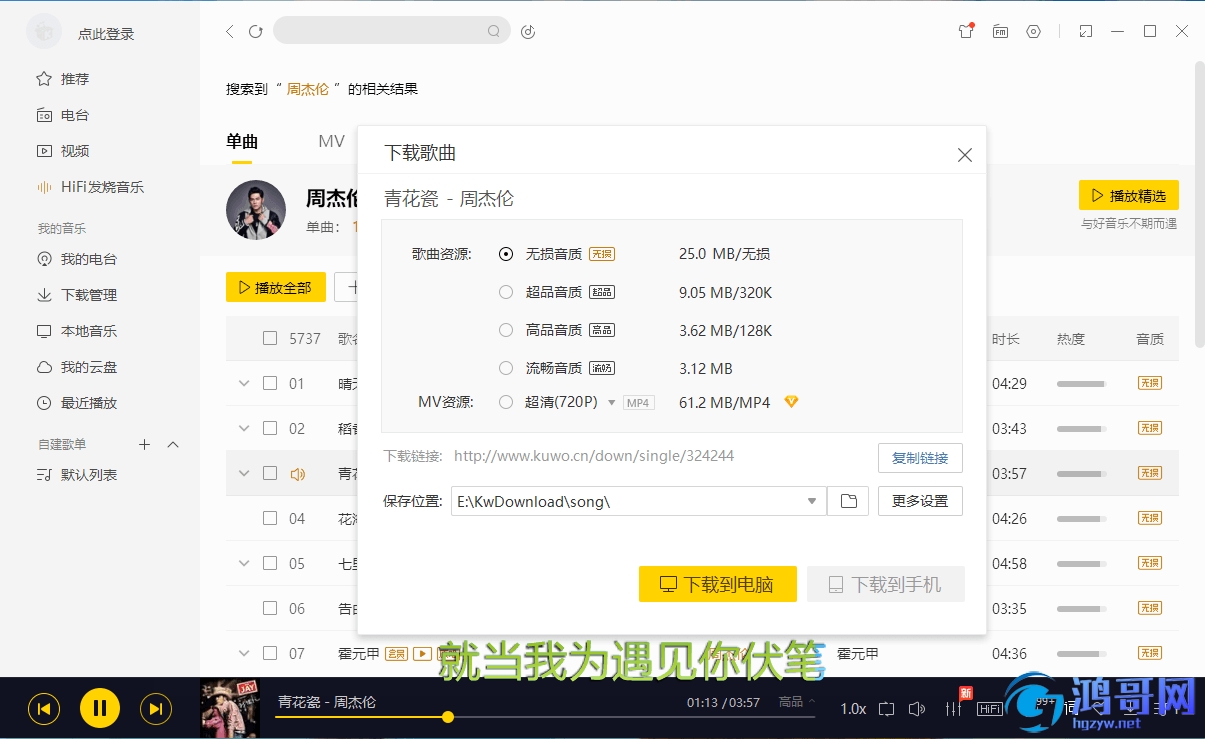The width and height of the screenshot is (1205, 739).
Task: Click 下载到手机 button
Action: point(886,584)
